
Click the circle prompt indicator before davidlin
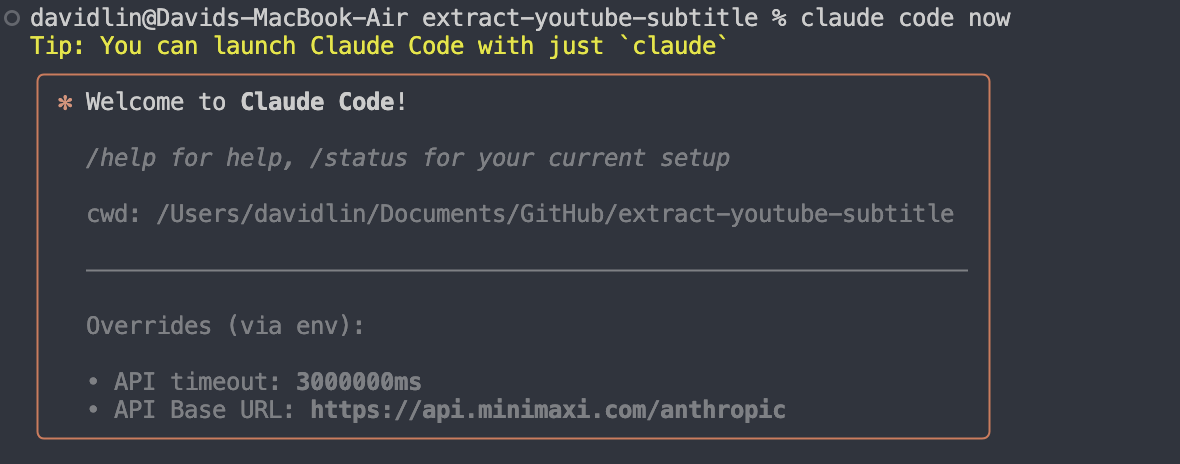pyautogui.click(x=12, y=18)
